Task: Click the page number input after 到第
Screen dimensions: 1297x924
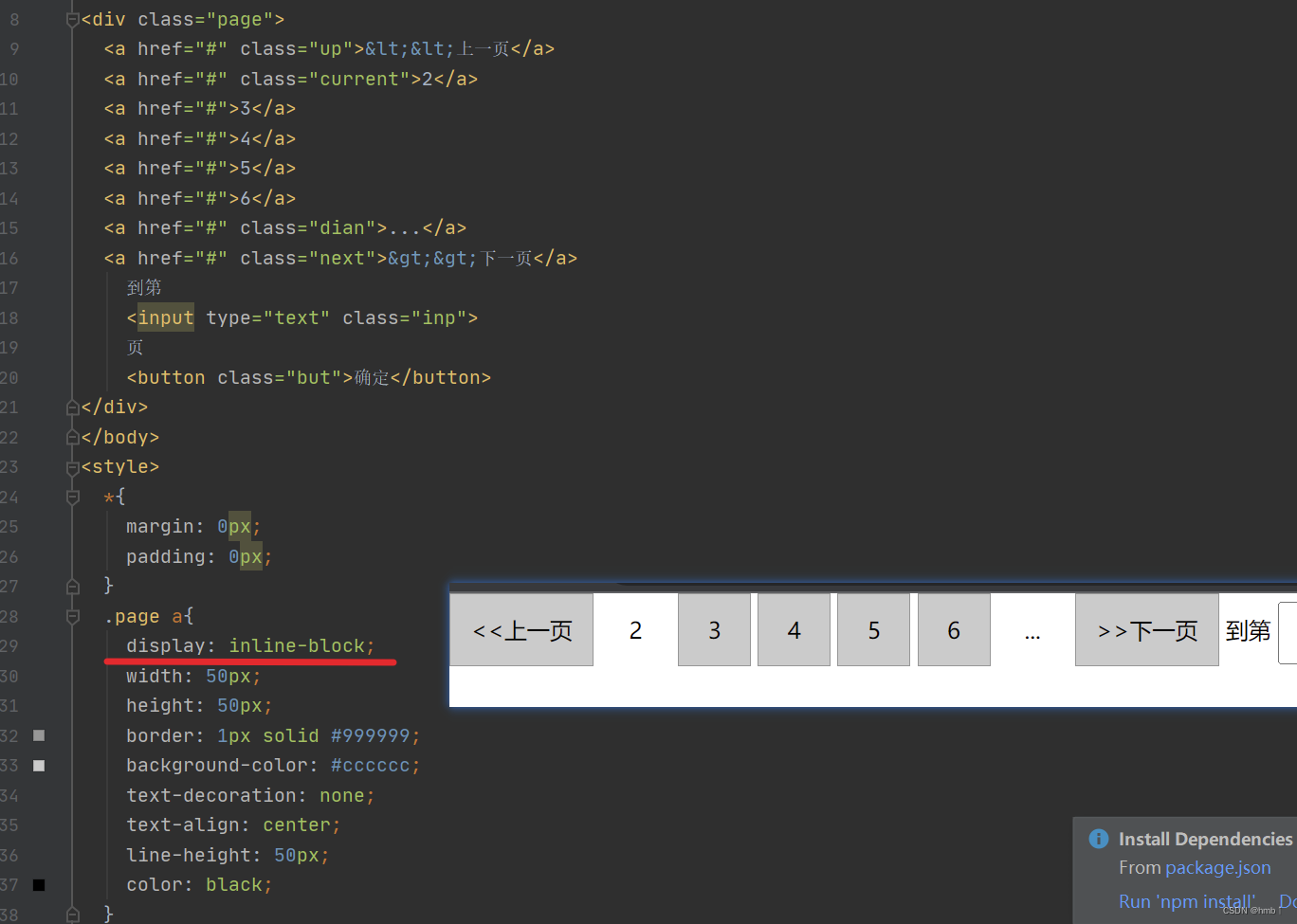Action: 1288,632
